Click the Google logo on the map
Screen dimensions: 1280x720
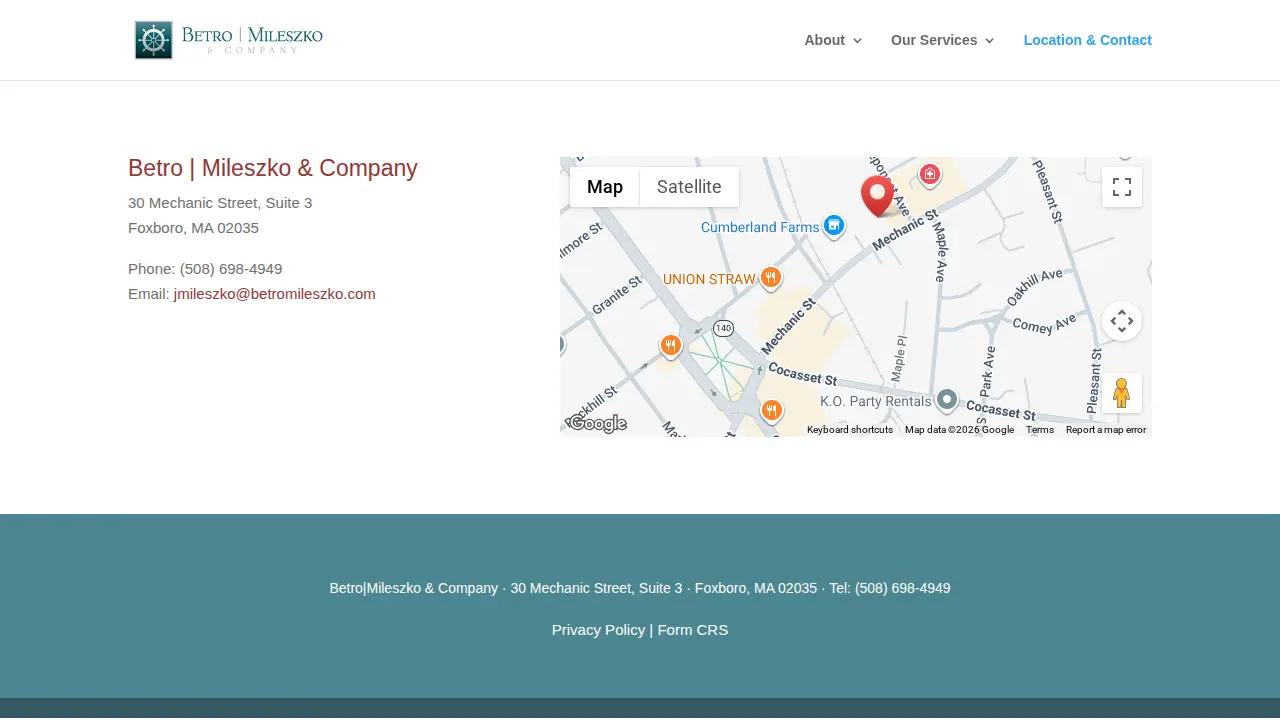[597, 424]
